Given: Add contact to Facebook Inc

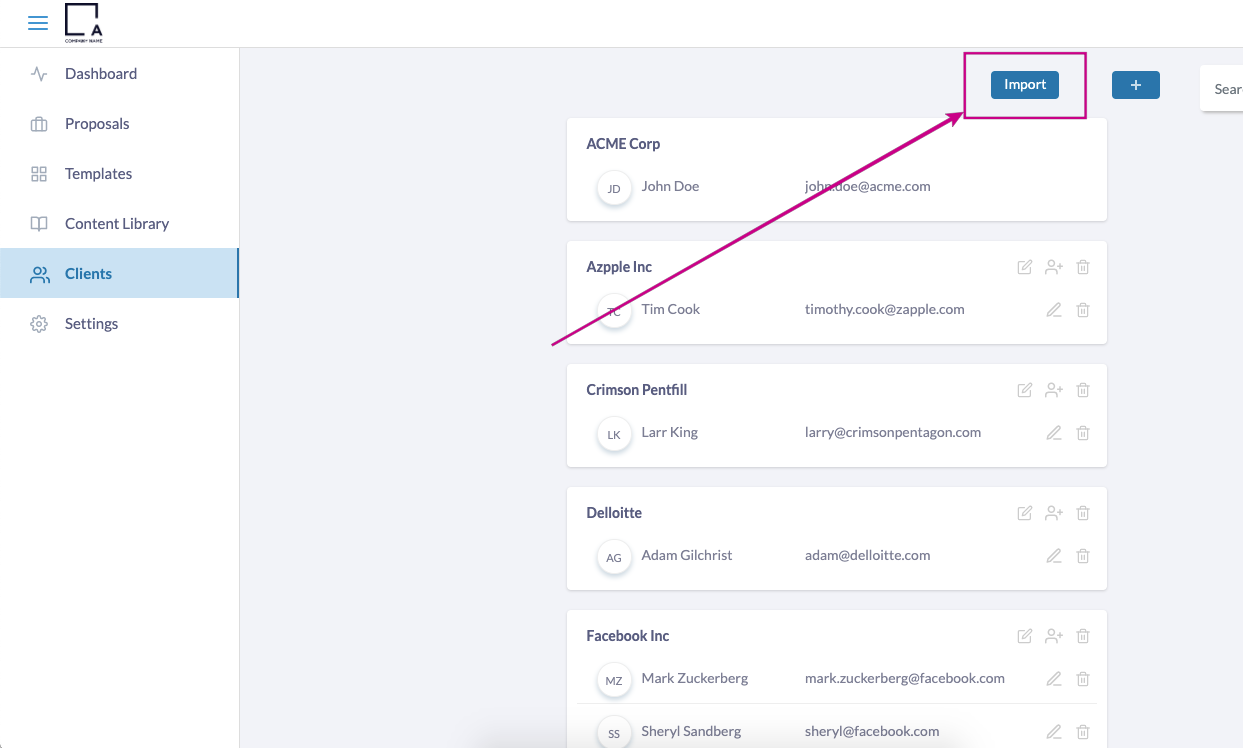Looking at the screenshot, I should click(x=1053, y=636).
